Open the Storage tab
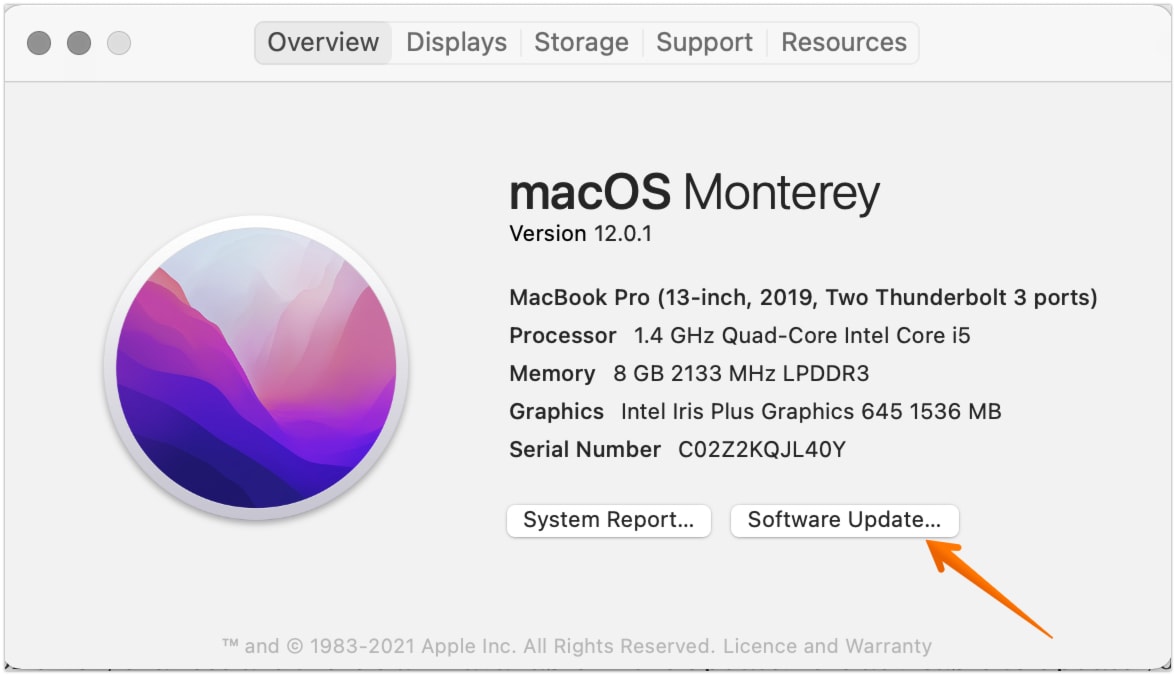The image size is (1176, 676). coord(581,42)
